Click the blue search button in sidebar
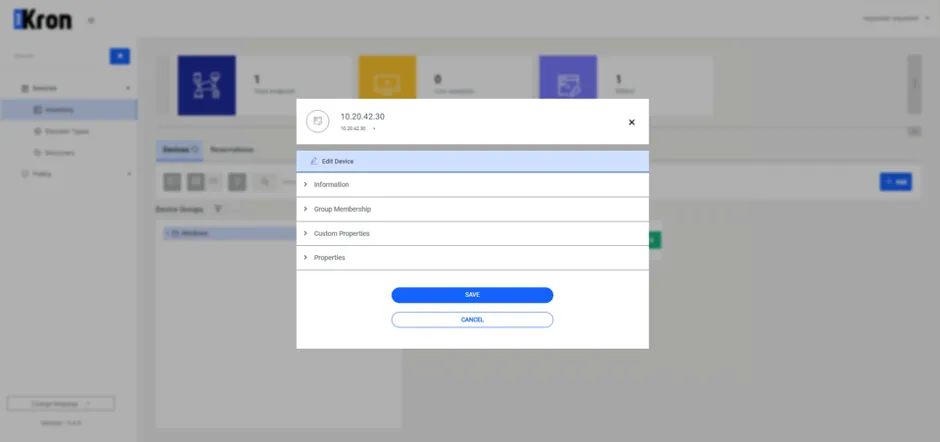 [x=120, y=56]
